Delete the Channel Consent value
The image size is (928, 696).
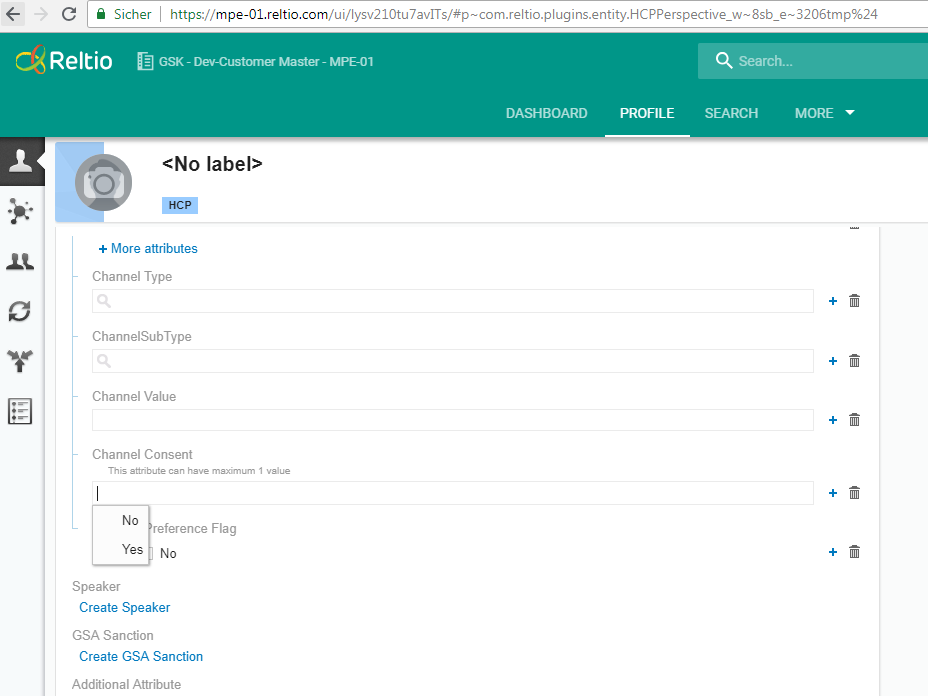855,493
